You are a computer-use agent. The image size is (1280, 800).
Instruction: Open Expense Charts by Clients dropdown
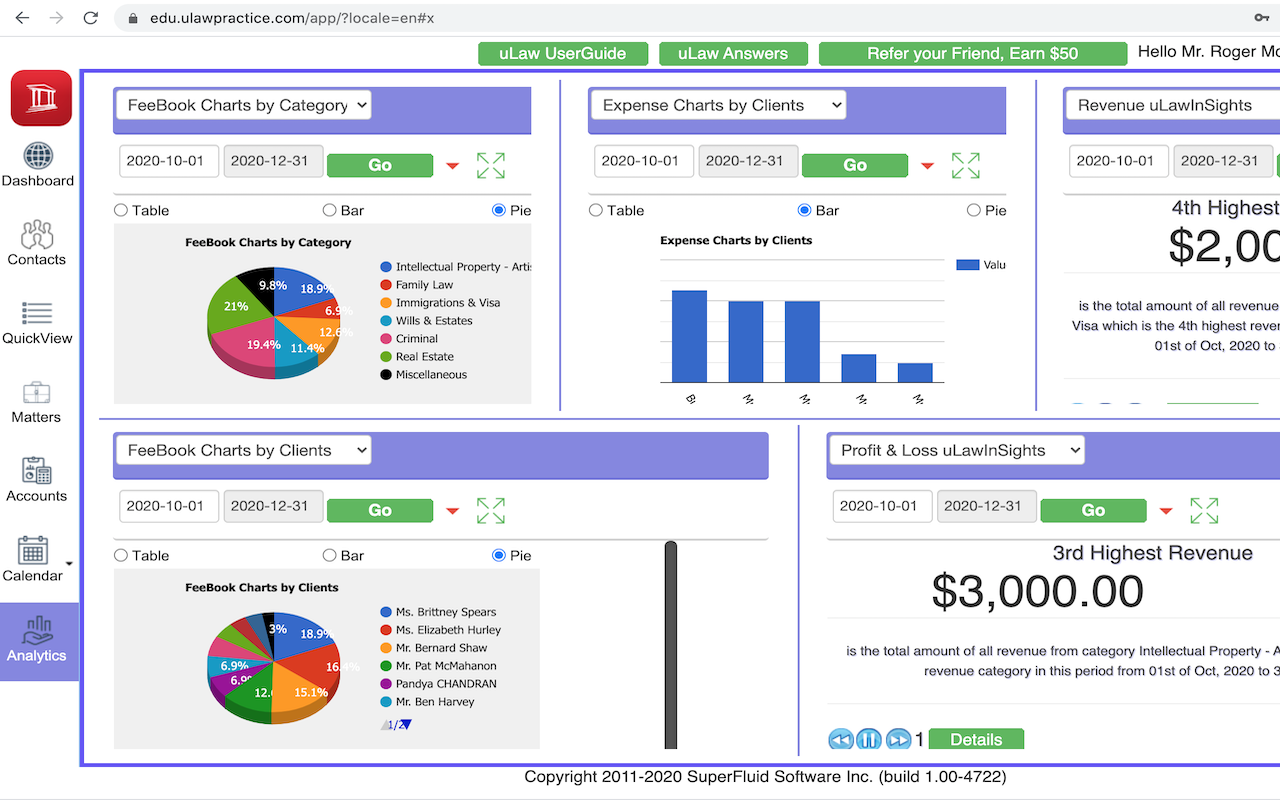718,105
